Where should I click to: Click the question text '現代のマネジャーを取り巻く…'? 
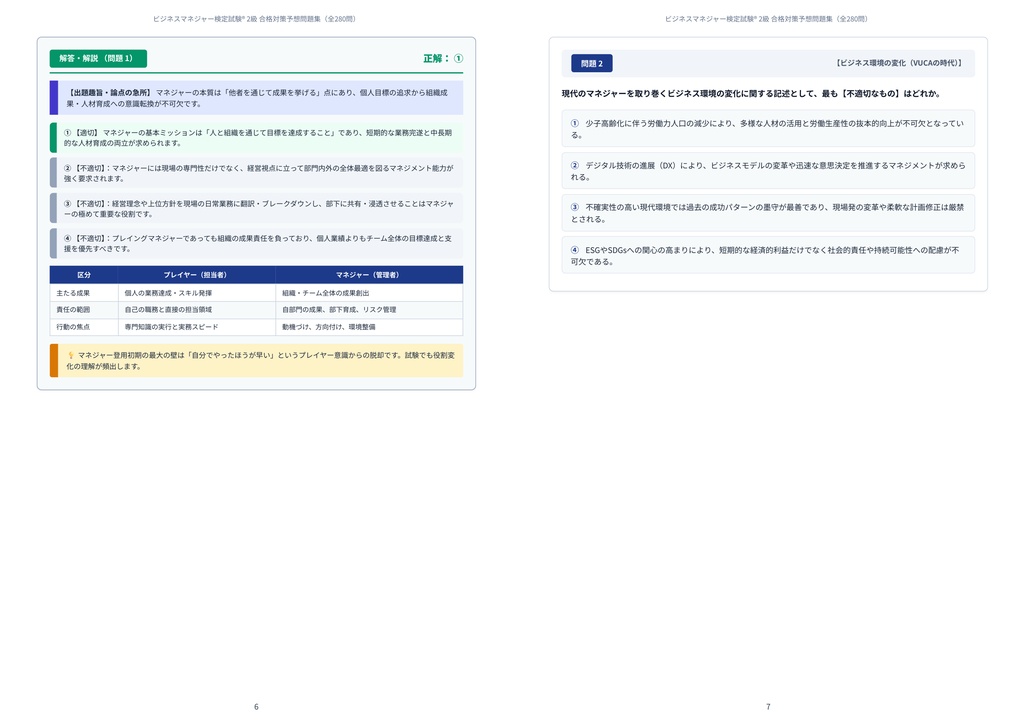pos(751,93)
